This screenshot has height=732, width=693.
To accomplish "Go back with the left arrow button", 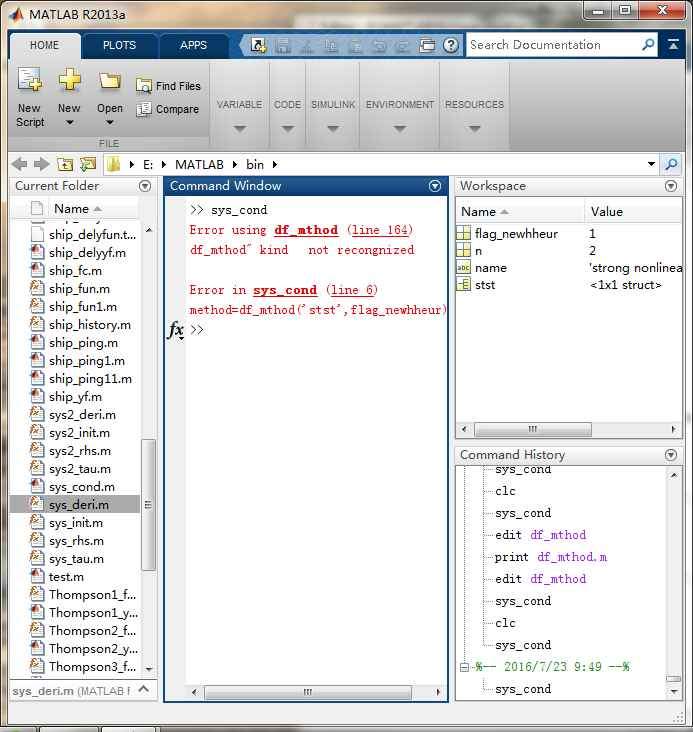I will coord(20,164).
